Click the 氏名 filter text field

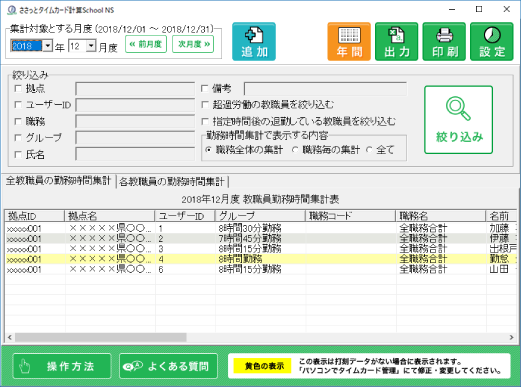pyautogui.click(x=135, y=154)
